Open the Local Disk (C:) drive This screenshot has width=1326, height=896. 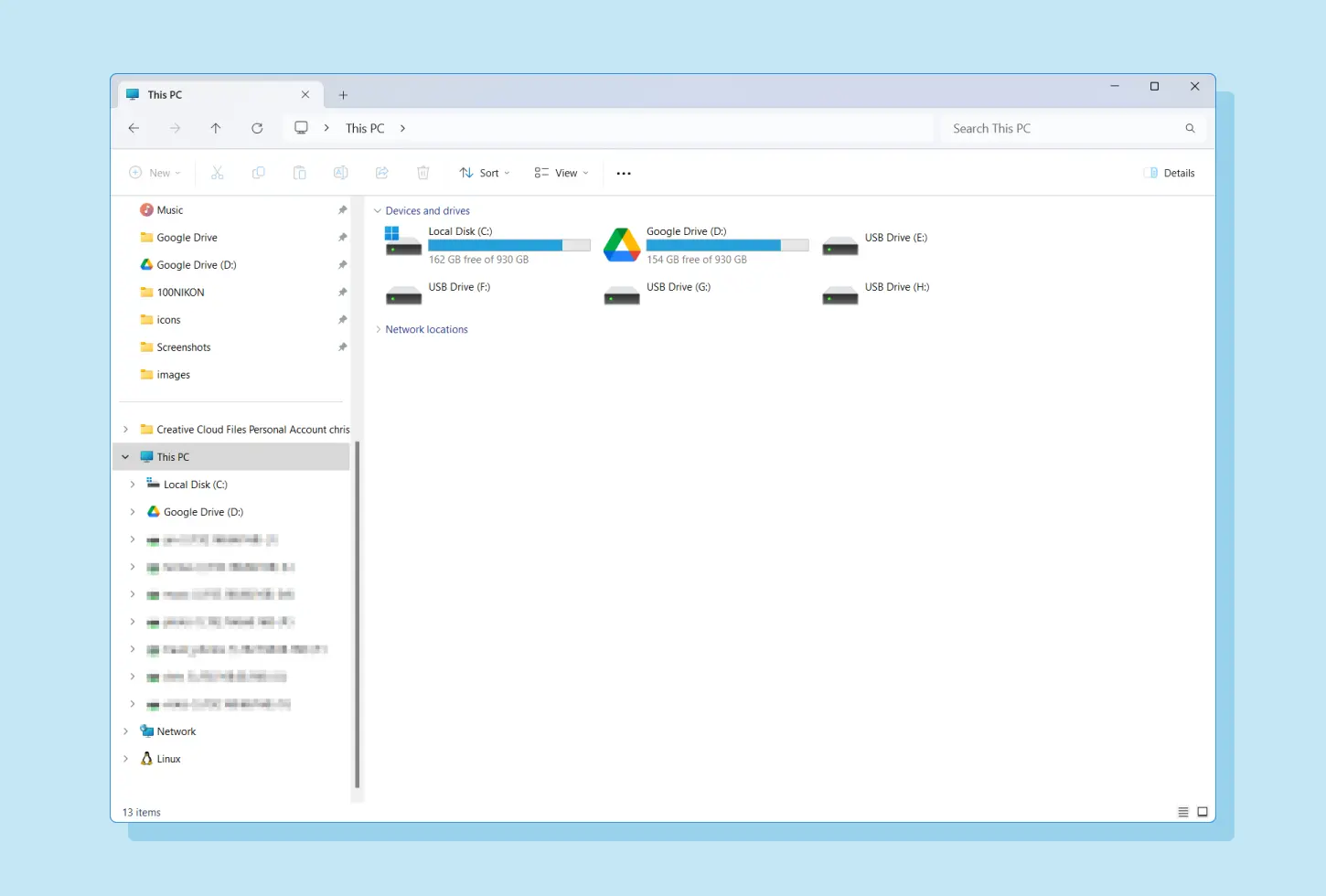(x=403, y=245)
